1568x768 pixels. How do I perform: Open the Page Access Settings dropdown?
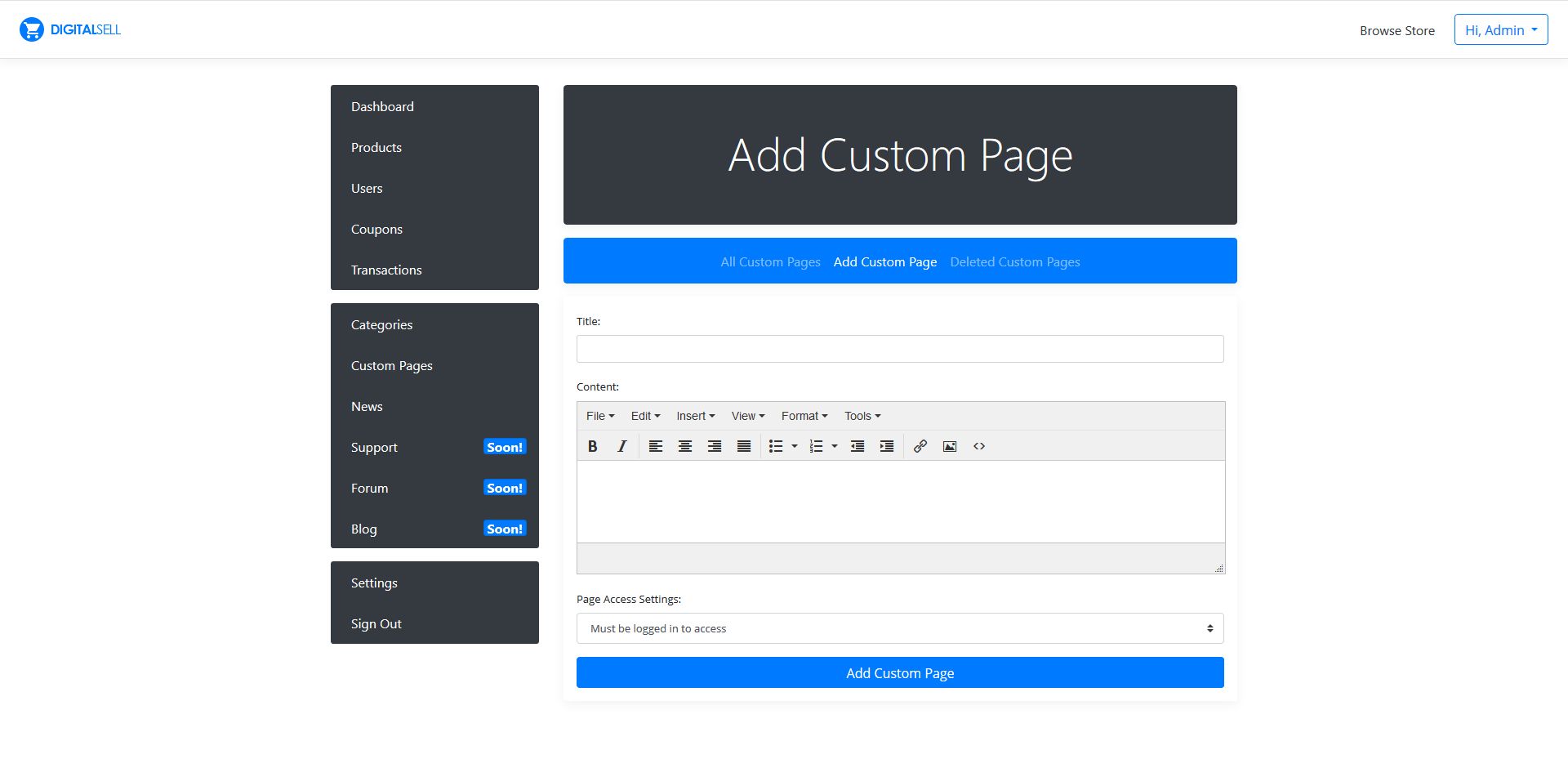(x=899, y=628)
